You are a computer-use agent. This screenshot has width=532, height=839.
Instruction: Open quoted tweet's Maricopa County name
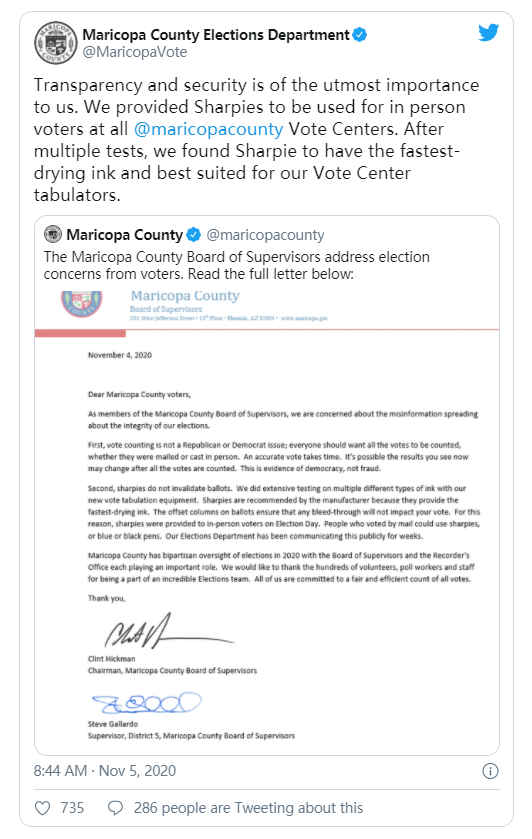pos(125,234)
